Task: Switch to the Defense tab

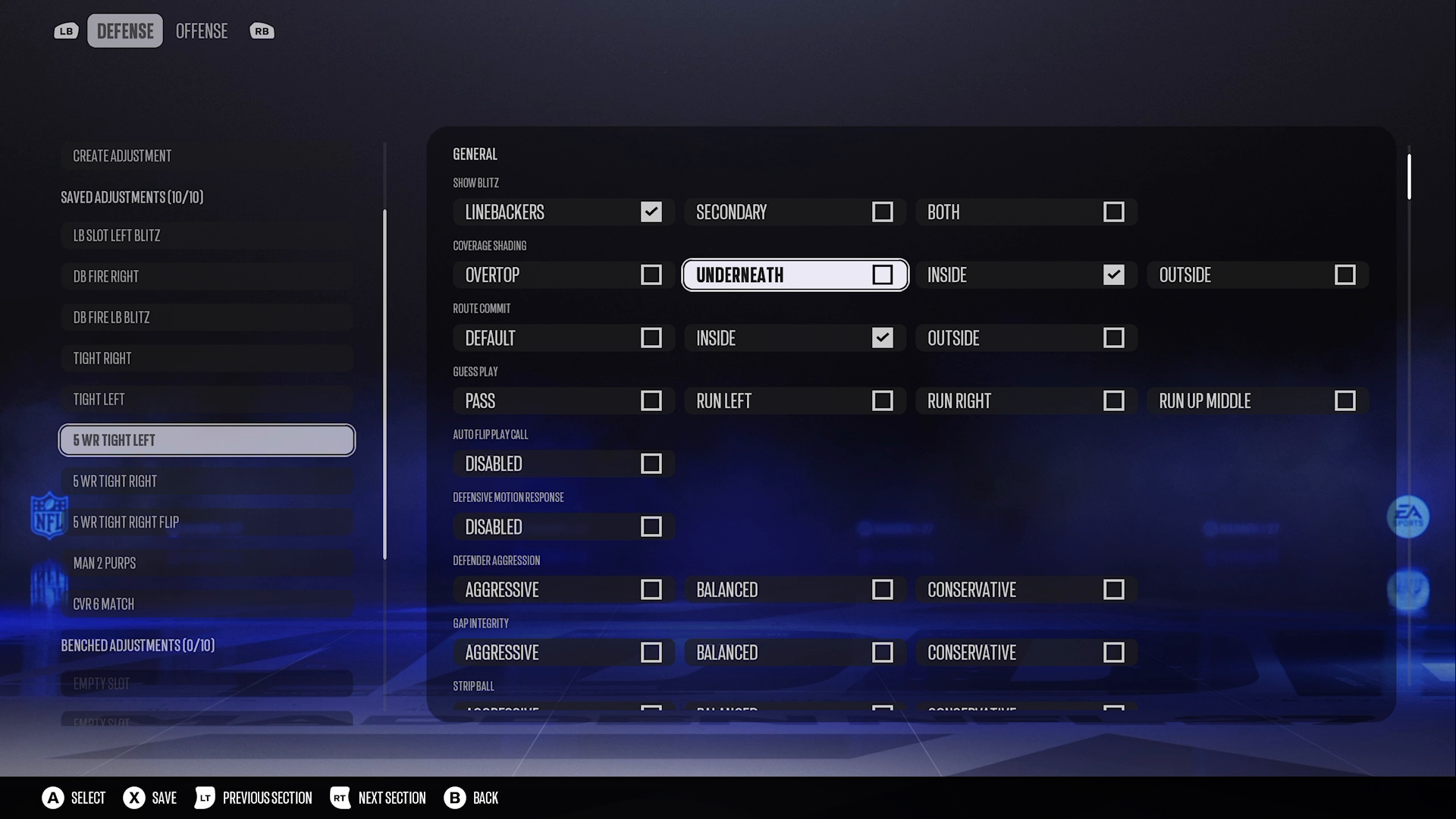Action: click(125, 31)
